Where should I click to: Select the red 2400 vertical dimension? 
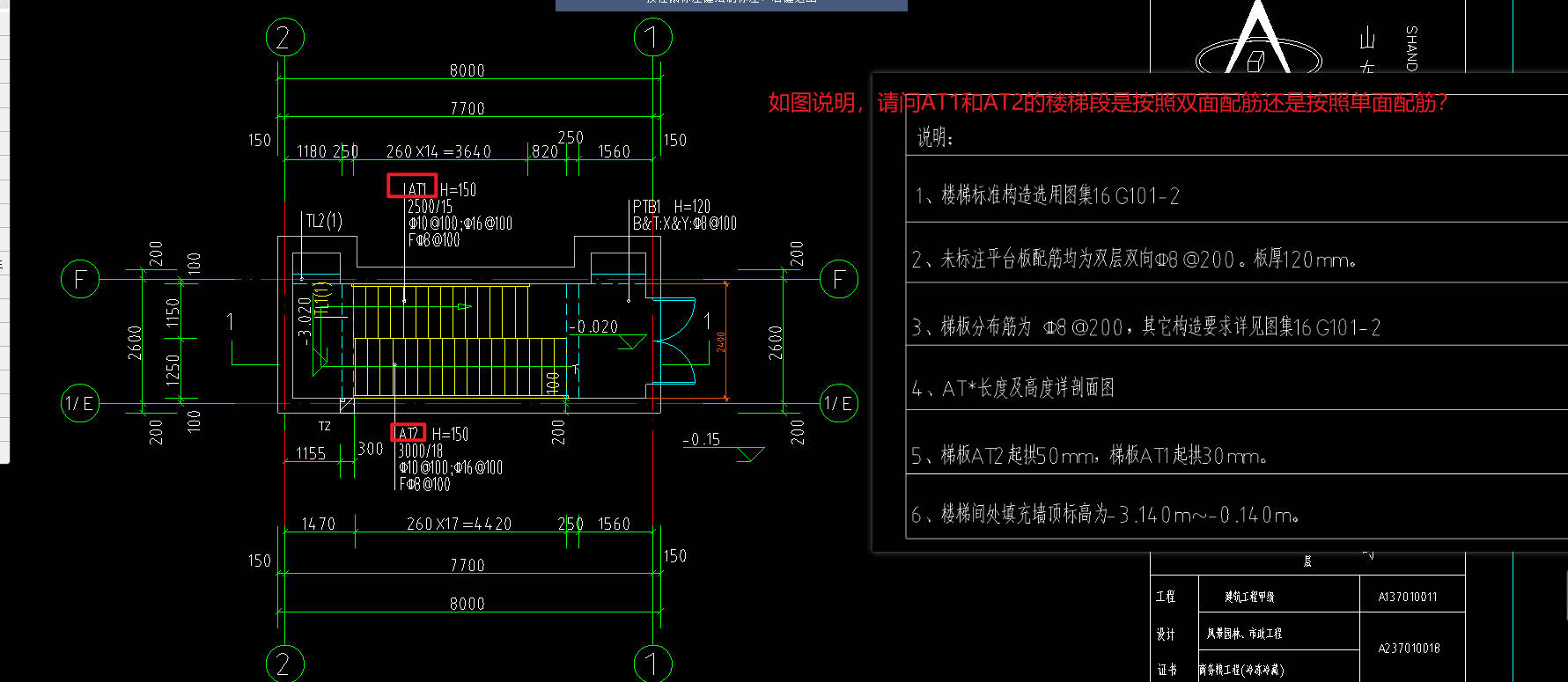tap(721, 341)
